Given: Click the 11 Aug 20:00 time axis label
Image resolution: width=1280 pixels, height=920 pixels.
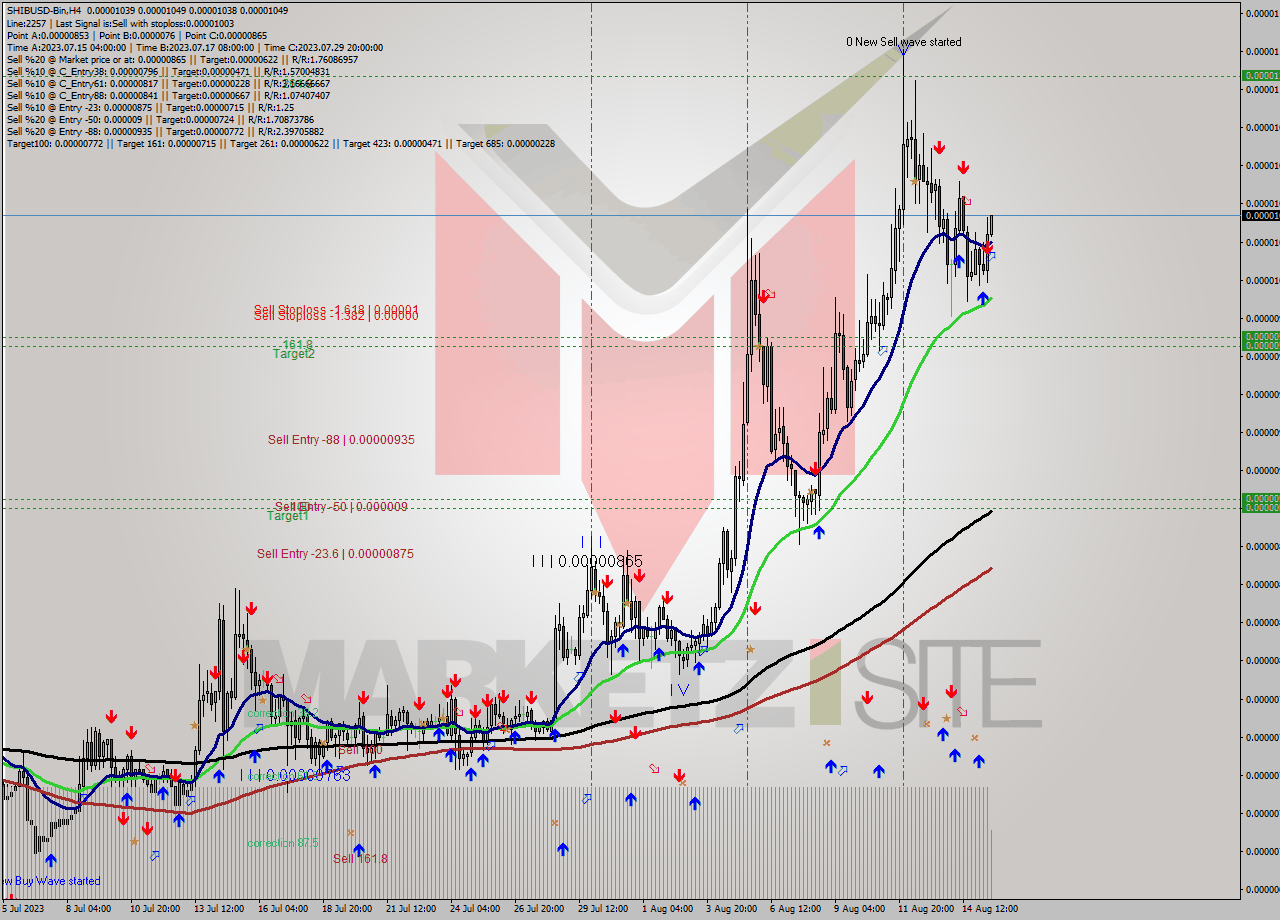Looking at the screenshot, I should (924, 909).
